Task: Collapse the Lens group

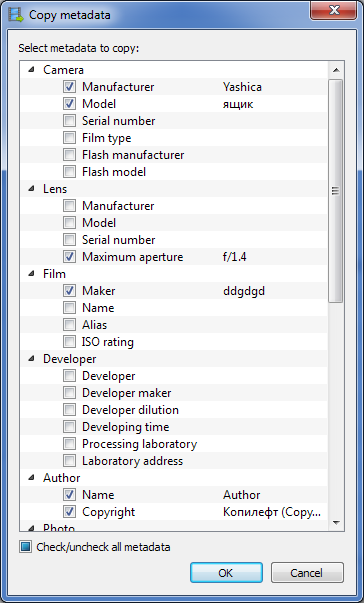Action: coord(32,188)
